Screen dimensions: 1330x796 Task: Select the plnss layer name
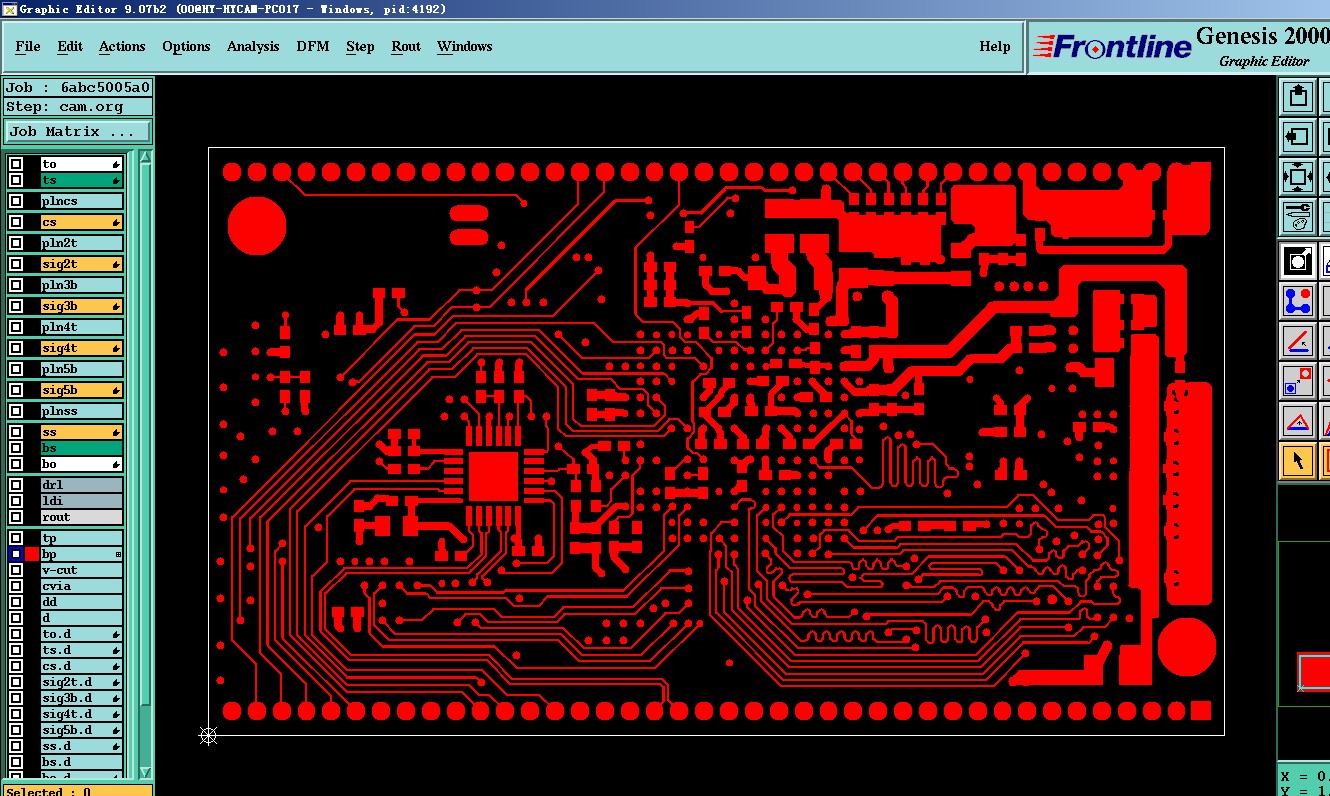(x=82, y=411)
